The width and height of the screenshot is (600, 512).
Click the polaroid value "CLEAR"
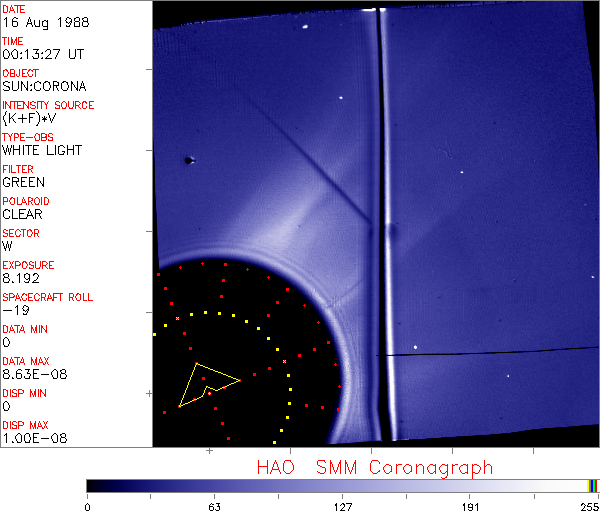(22, 214)
